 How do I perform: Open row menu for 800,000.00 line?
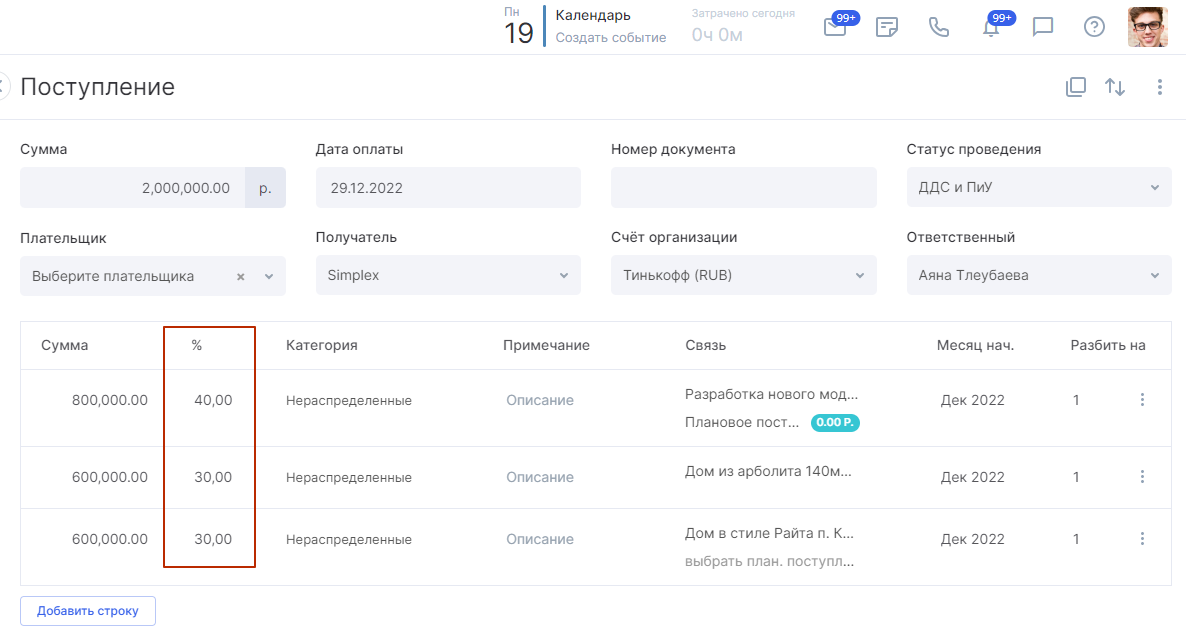coord(1142,400)
